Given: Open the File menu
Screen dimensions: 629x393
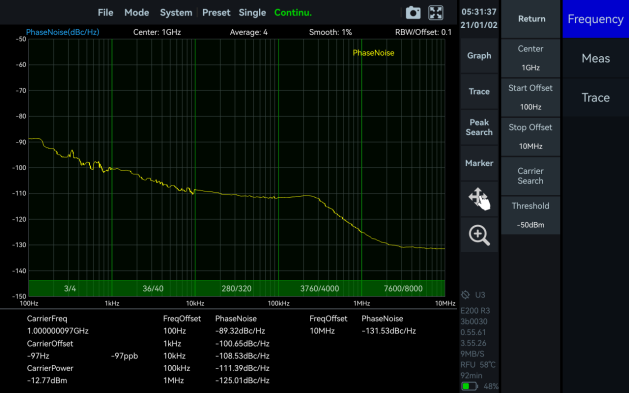Looking at the screenshot, I should tap(106, 13).
